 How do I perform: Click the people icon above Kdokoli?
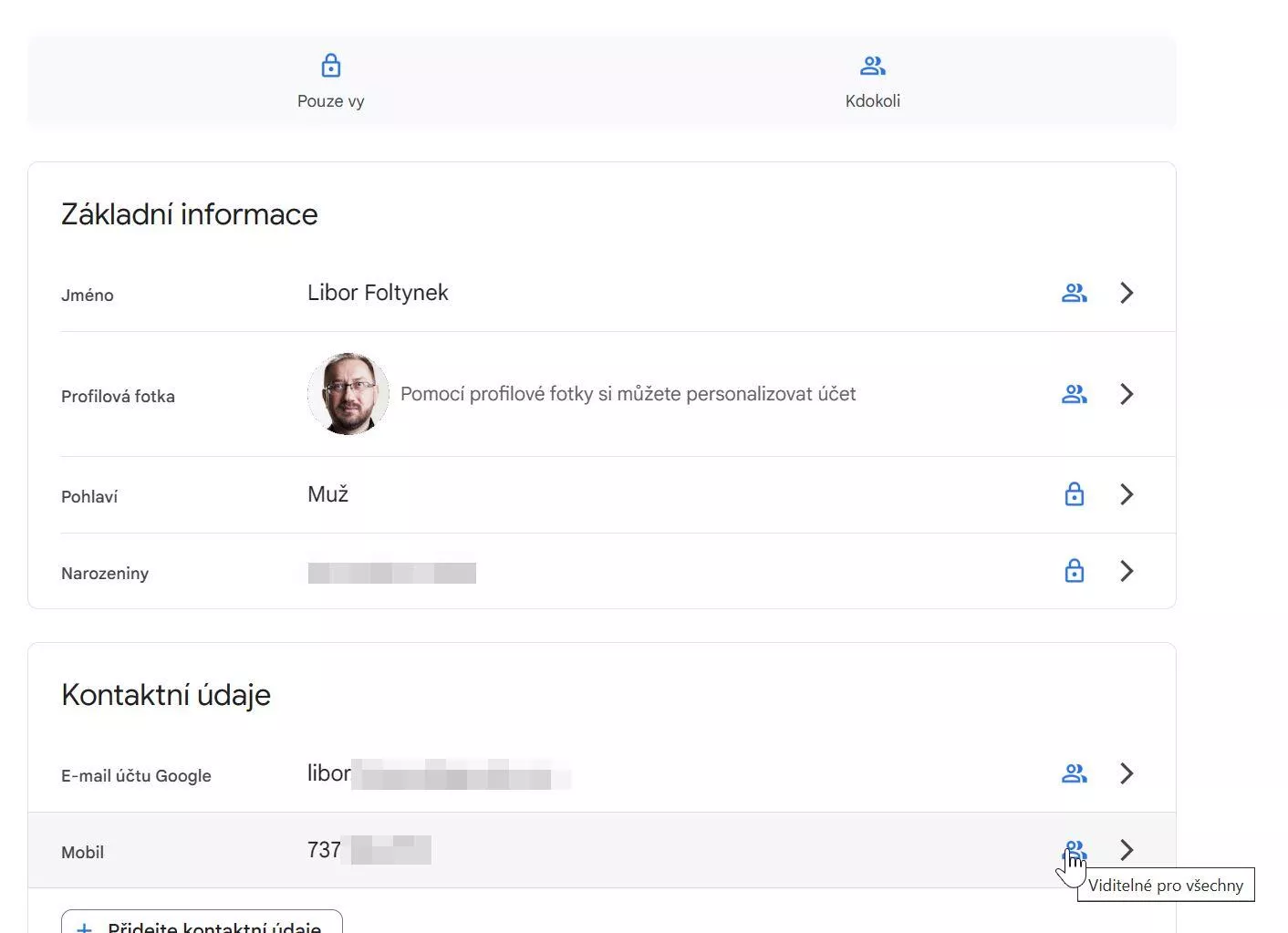click(873, 66)
